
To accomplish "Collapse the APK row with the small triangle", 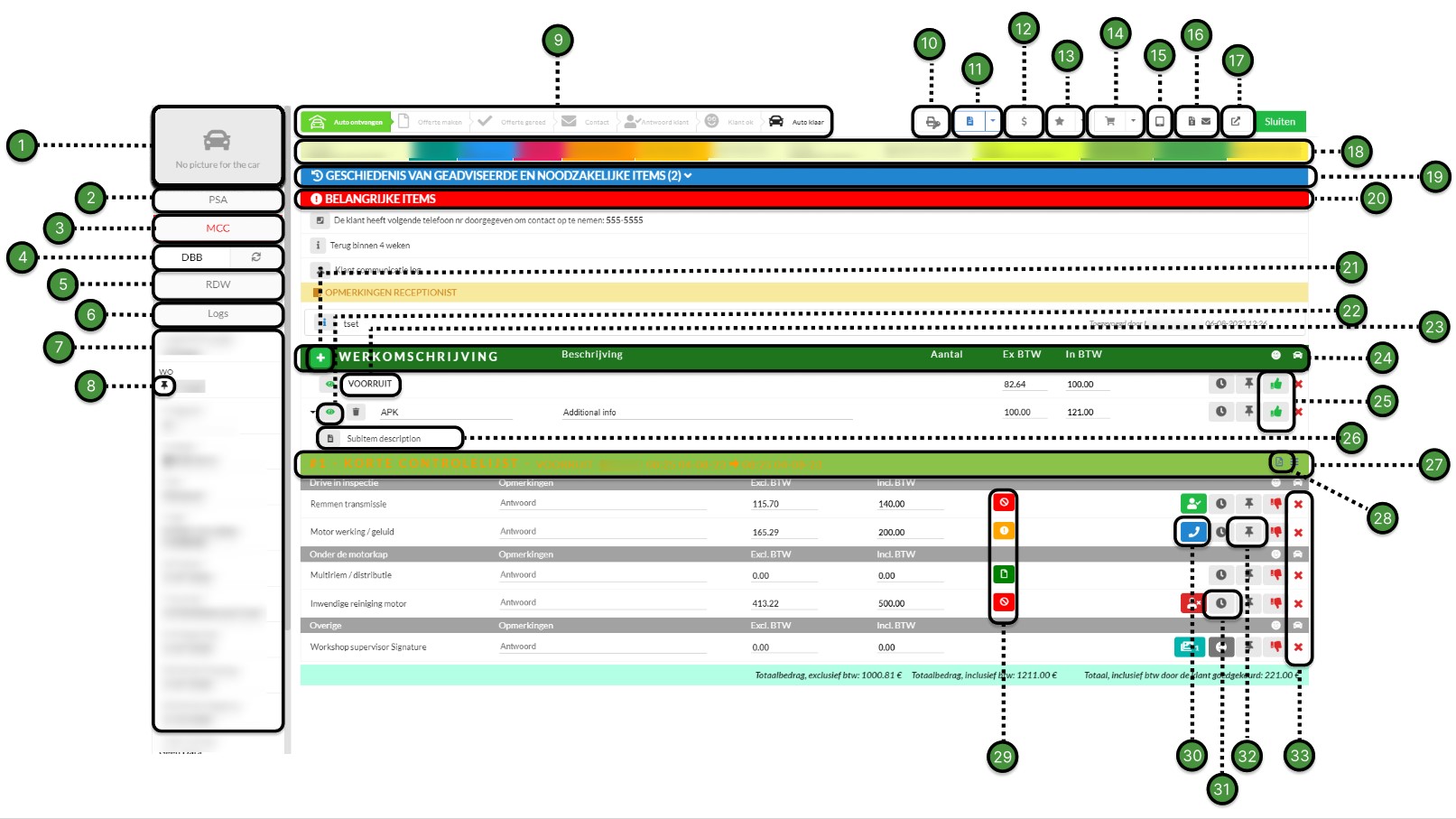I will click(312, 413).
